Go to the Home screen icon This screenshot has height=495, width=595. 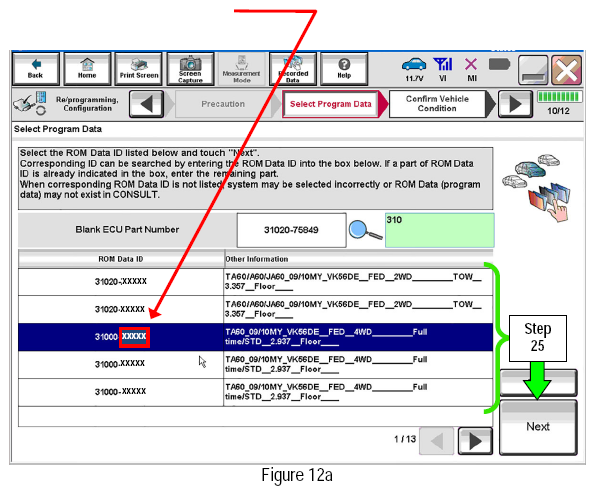coord(87,69)
